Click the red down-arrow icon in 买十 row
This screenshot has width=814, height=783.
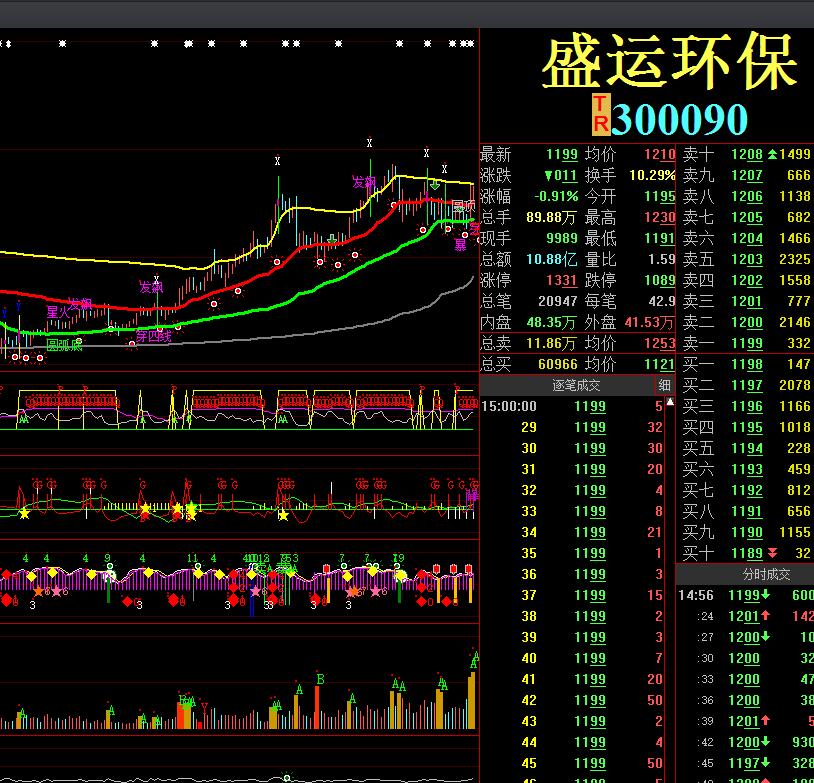coord(772,553)
